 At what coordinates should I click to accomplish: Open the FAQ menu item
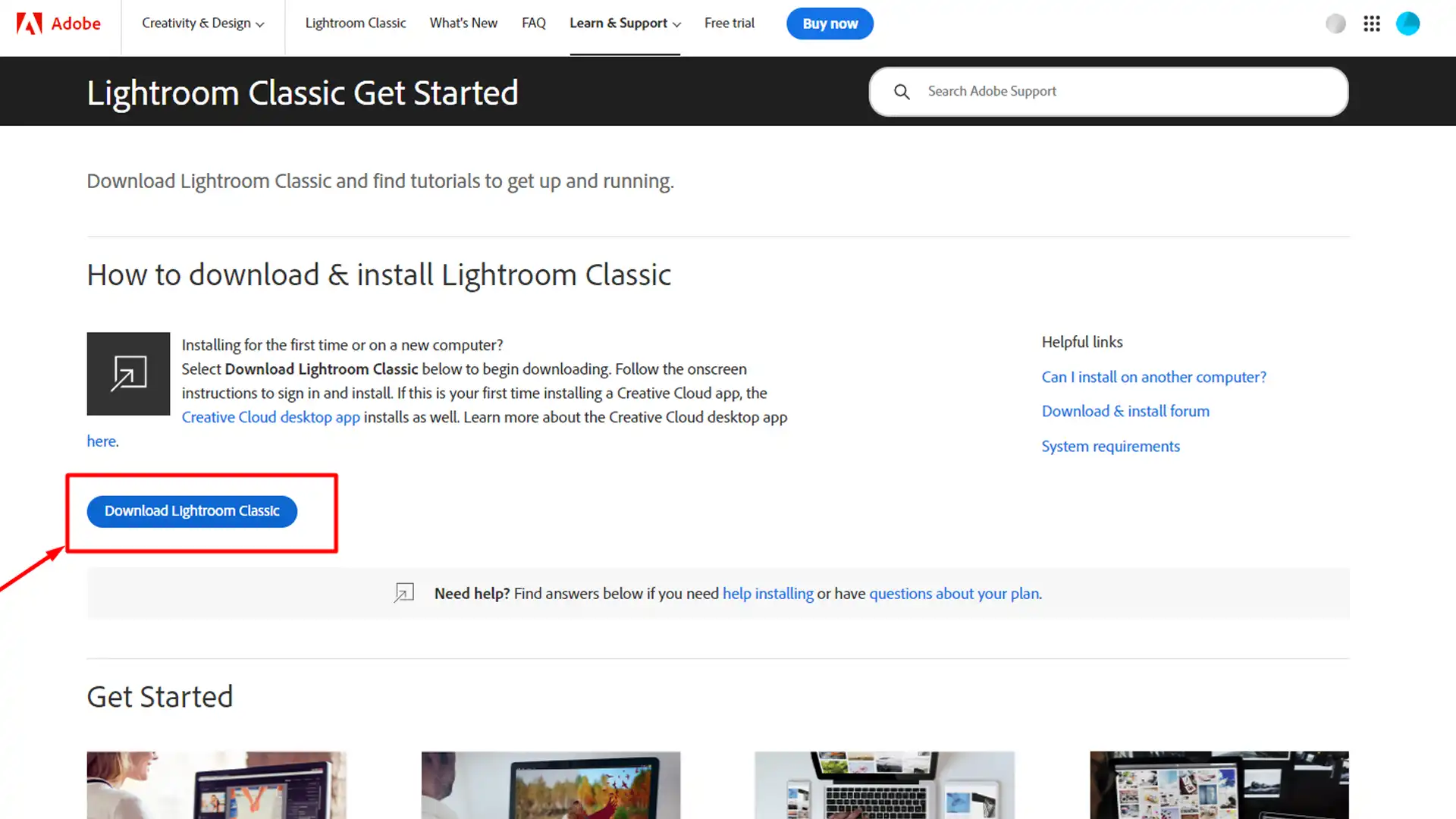534,24
